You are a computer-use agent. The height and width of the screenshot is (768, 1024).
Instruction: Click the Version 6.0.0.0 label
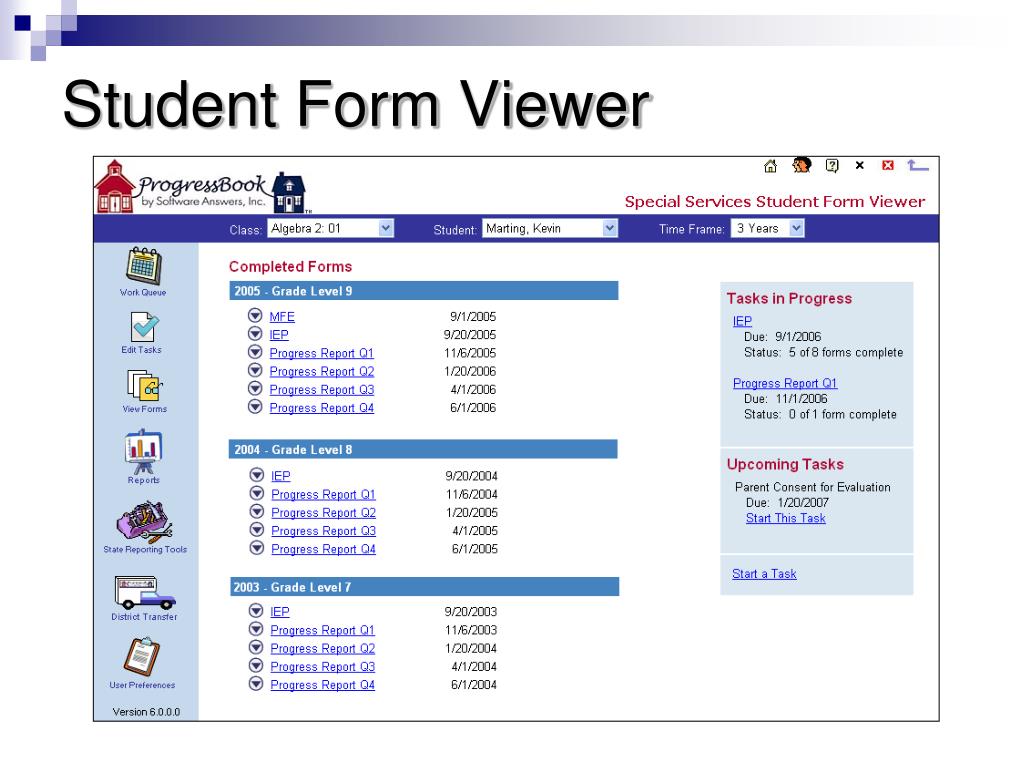pyautogui.click(x=146, y=712)
